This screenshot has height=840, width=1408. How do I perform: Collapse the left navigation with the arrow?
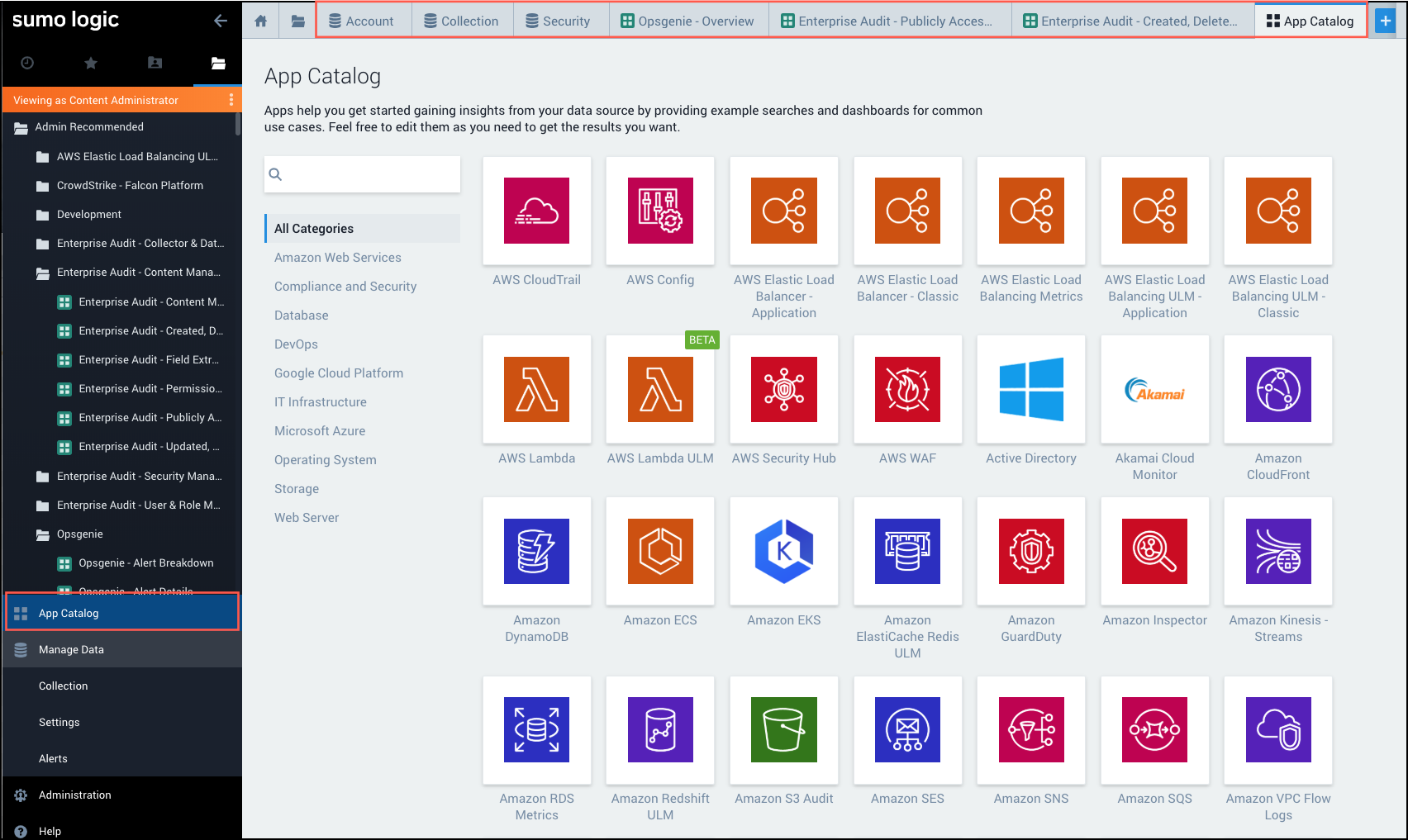(x=220, y=21)
